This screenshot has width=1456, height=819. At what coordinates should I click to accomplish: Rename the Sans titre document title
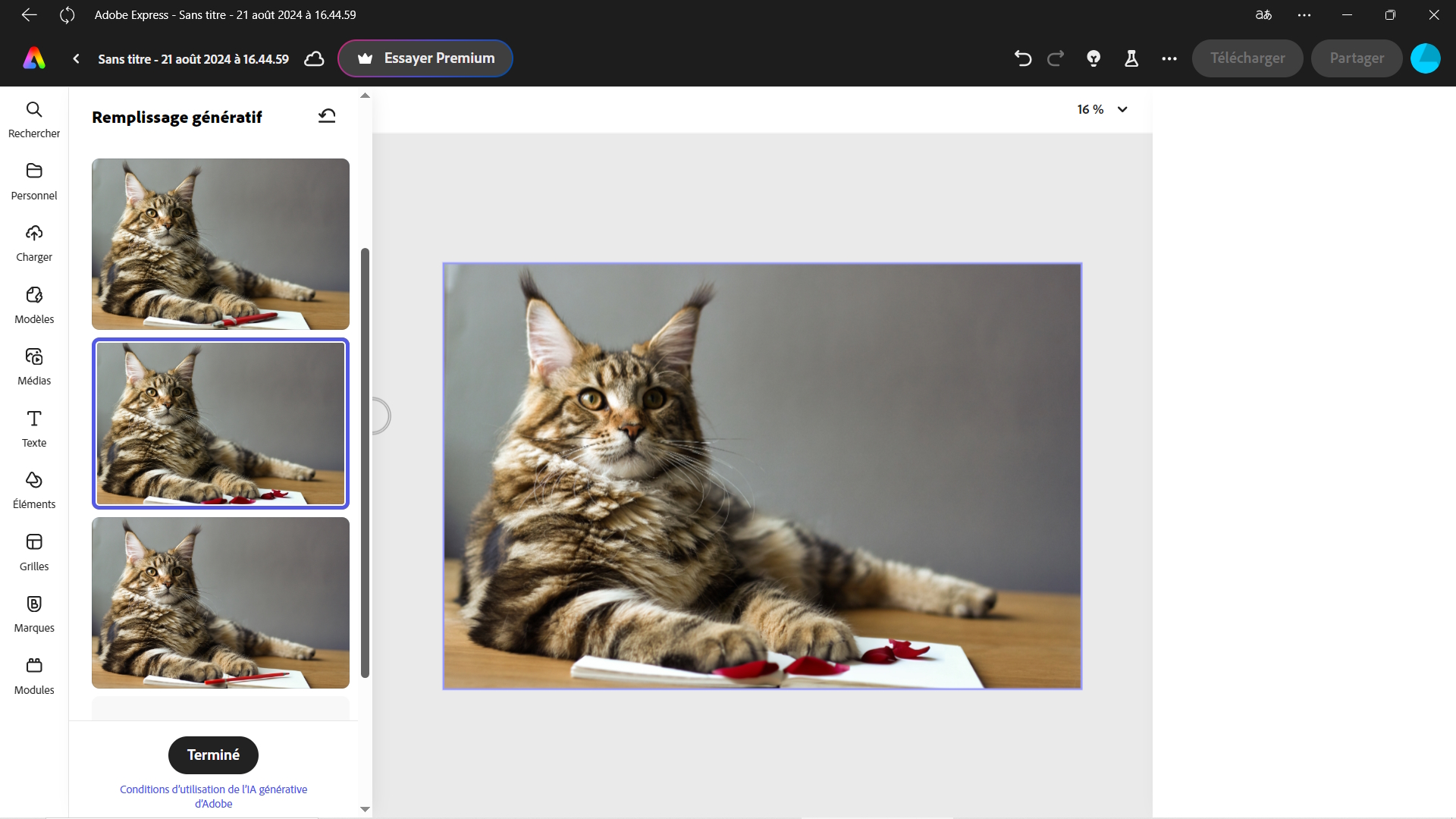pyautogui.click(x=193, y=59)
